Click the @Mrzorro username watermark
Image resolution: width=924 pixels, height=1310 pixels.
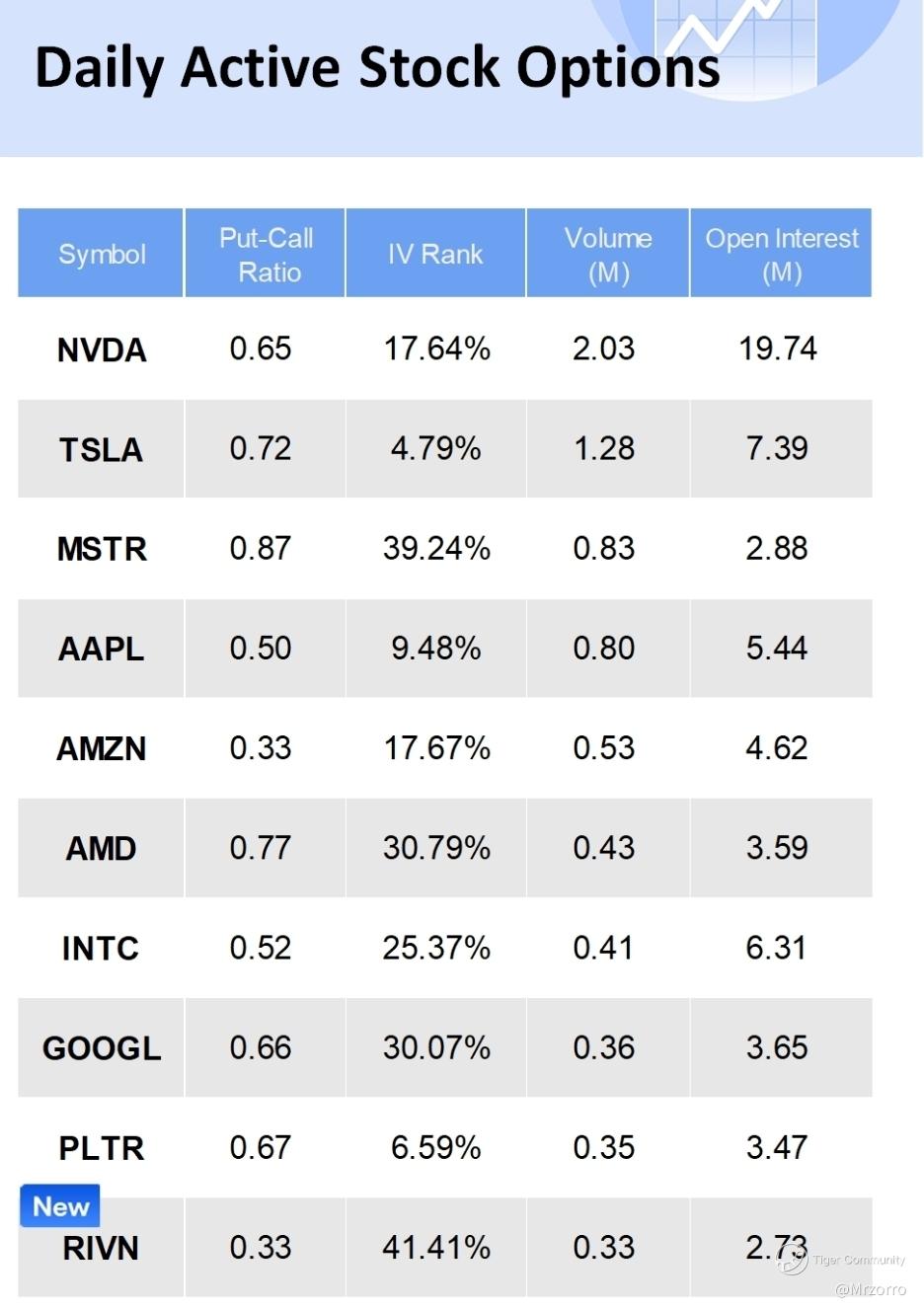coord(870,1289)
